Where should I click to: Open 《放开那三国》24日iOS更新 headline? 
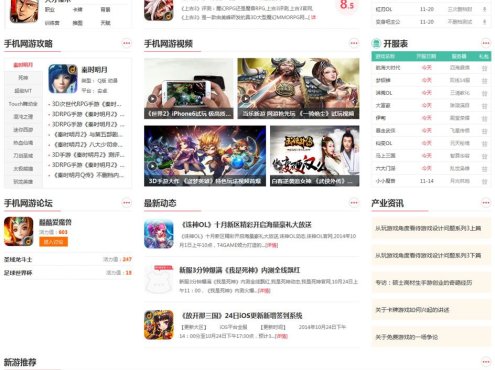(241, 315)
